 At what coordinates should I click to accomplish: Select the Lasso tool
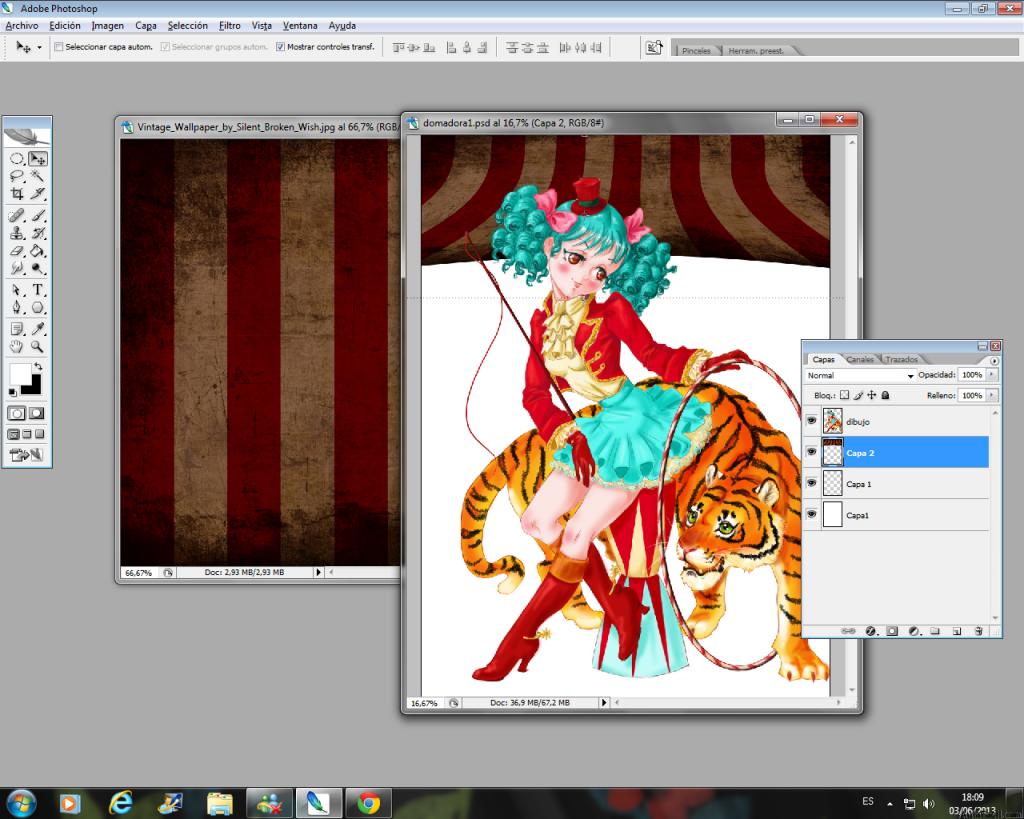17,176
